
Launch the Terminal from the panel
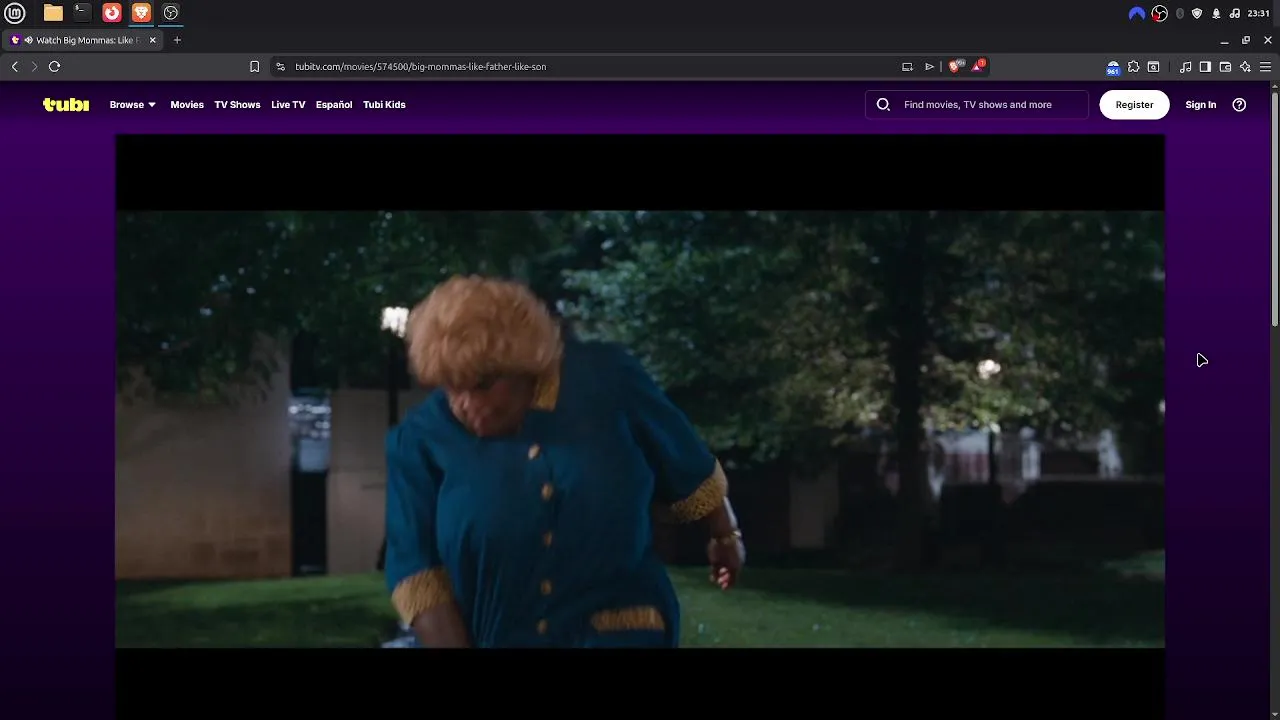82,13
